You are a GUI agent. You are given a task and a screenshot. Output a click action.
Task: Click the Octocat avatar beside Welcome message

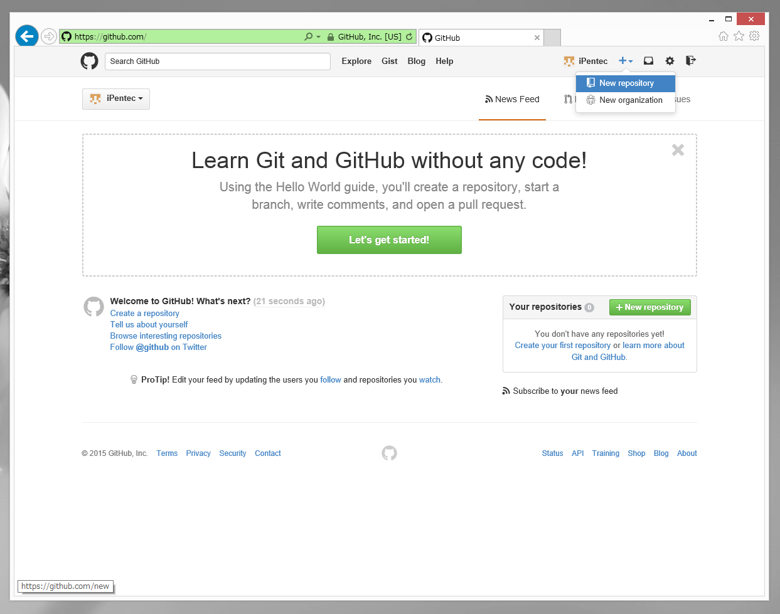point(94,307)
